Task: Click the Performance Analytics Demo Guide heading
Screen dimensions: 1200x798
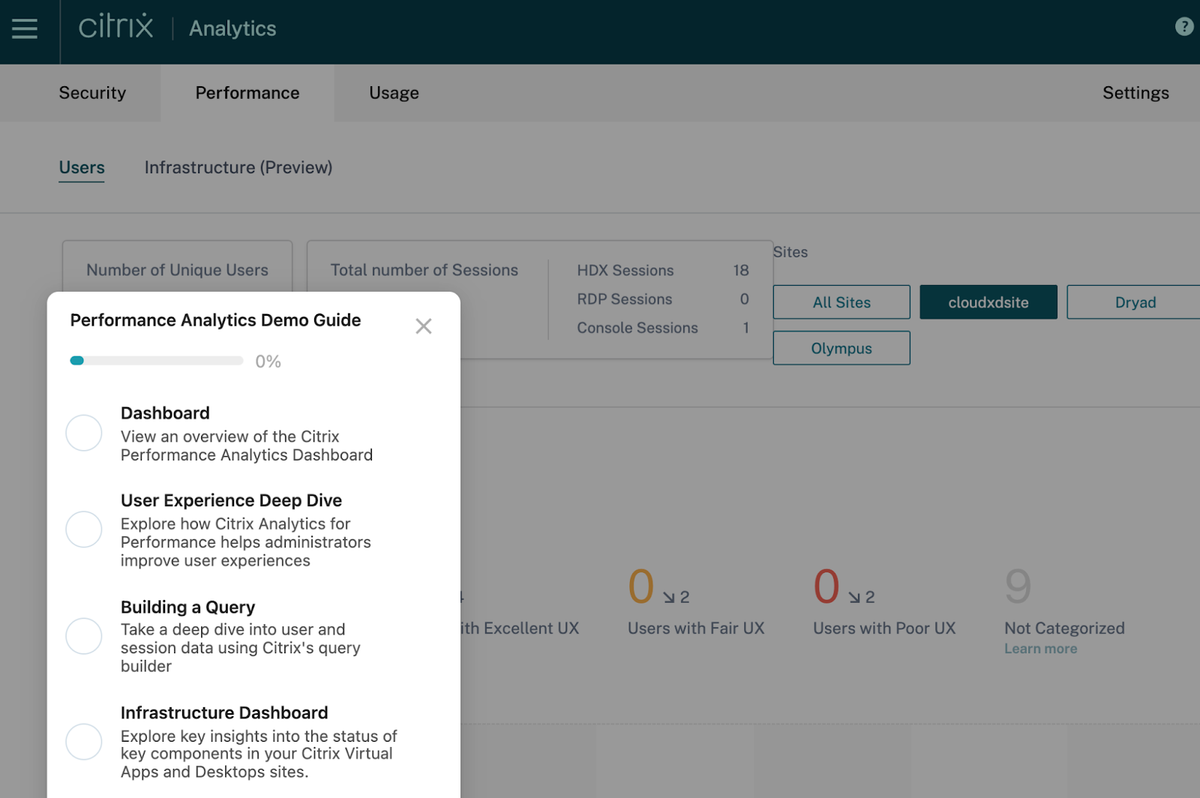Action: coord(215,321)
